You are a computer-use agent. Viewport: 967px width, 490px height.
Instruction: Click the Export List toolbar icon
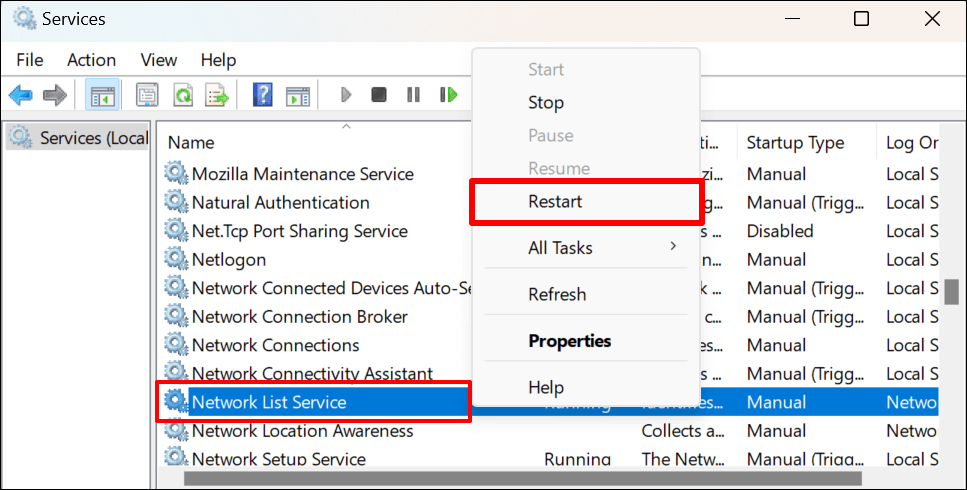217,95
